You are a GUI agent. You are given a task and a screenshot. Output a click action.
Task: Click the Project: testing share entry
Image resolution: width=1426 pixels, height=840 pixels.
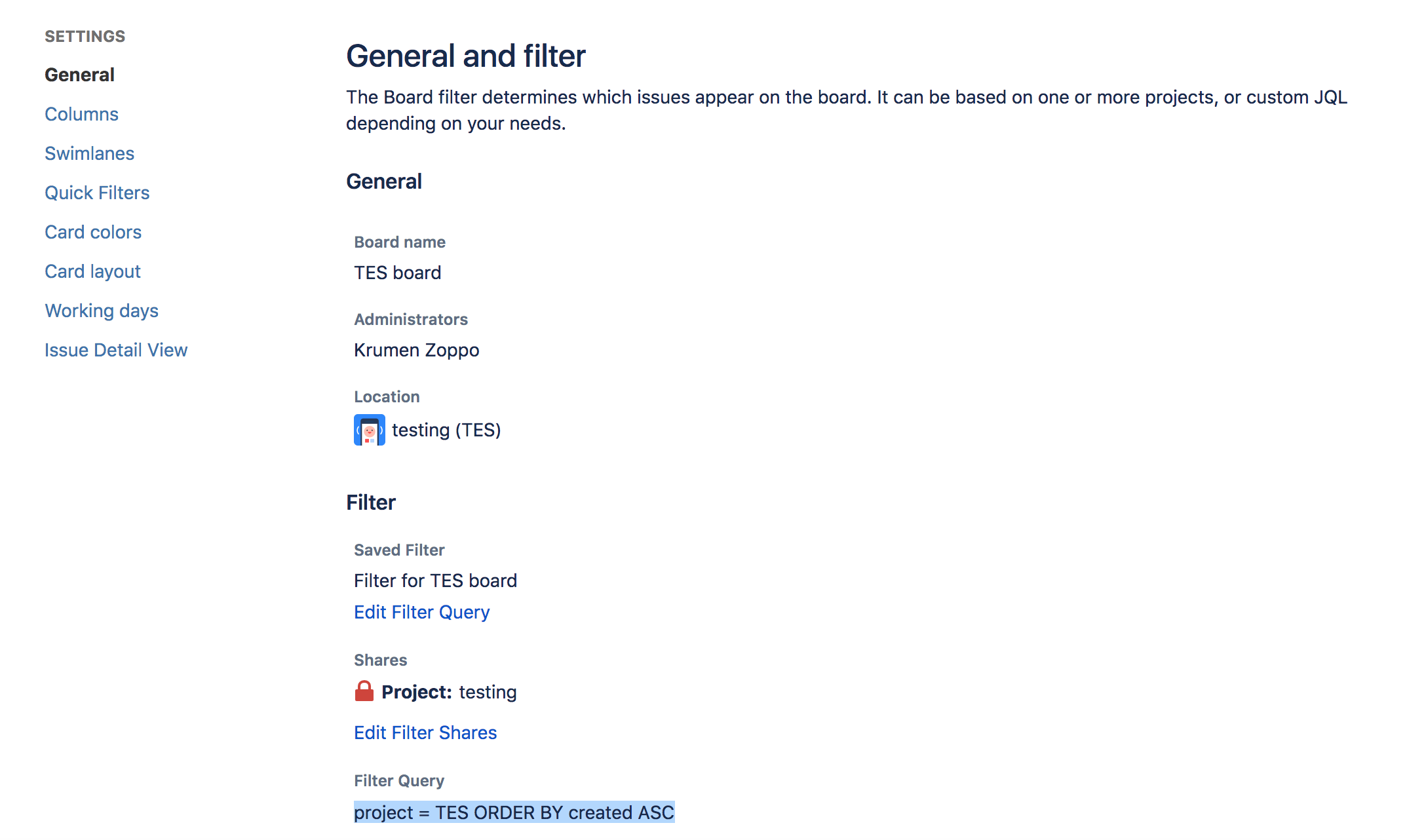point(449,691)
